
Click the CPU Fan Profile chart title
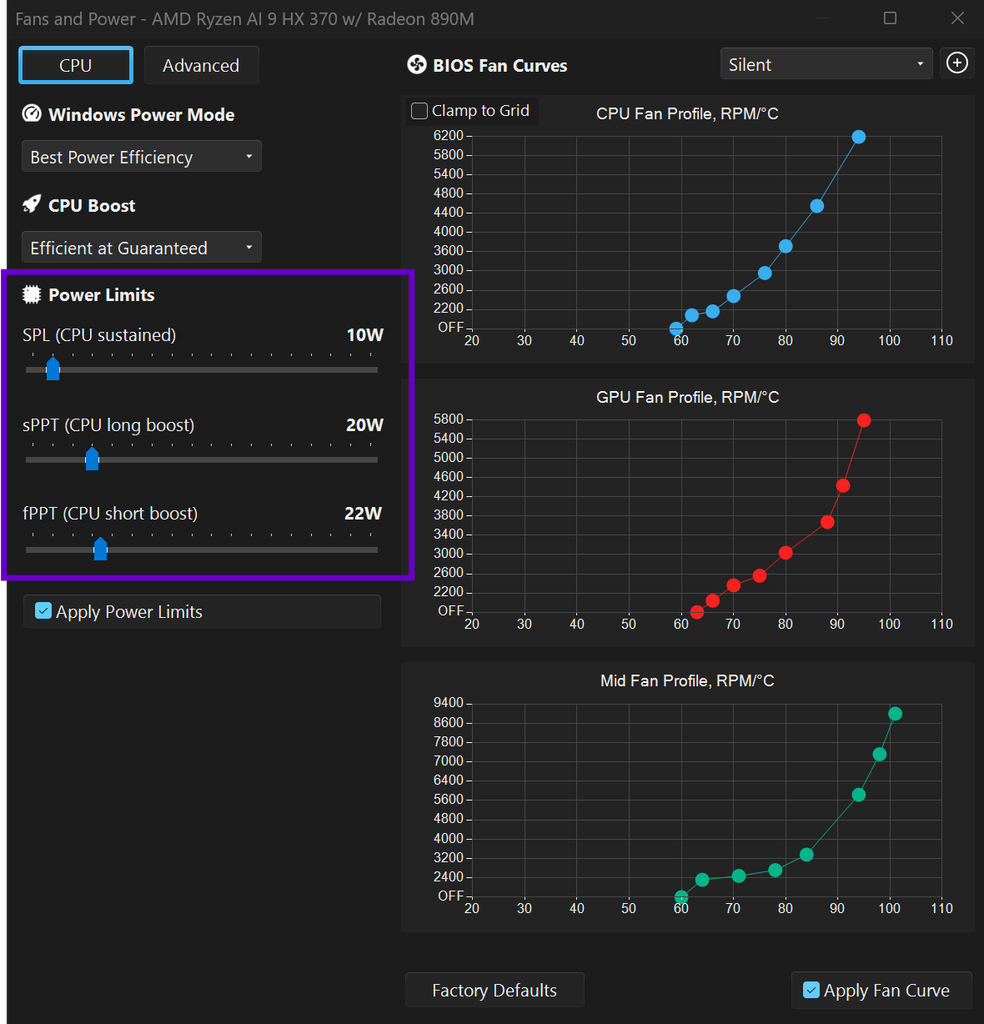(687, 114)
